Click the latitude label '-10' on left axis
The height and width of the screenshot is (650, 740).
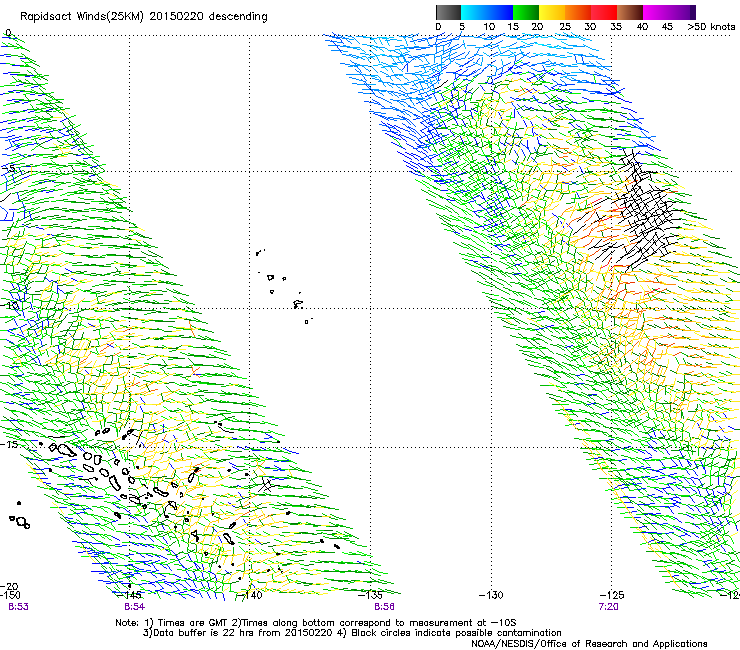(9, 306)
